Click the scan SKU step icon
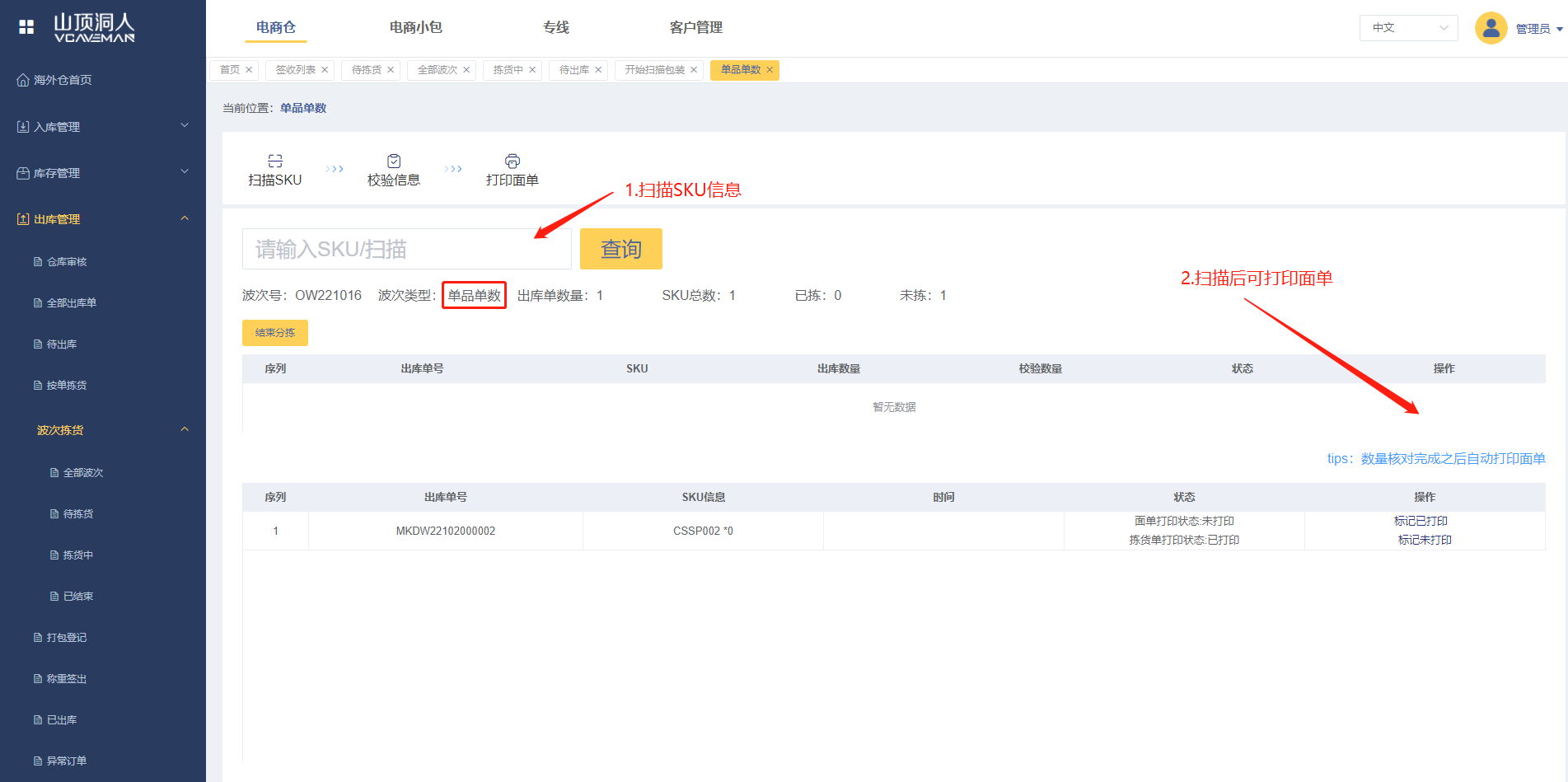 tap(275, 161)
